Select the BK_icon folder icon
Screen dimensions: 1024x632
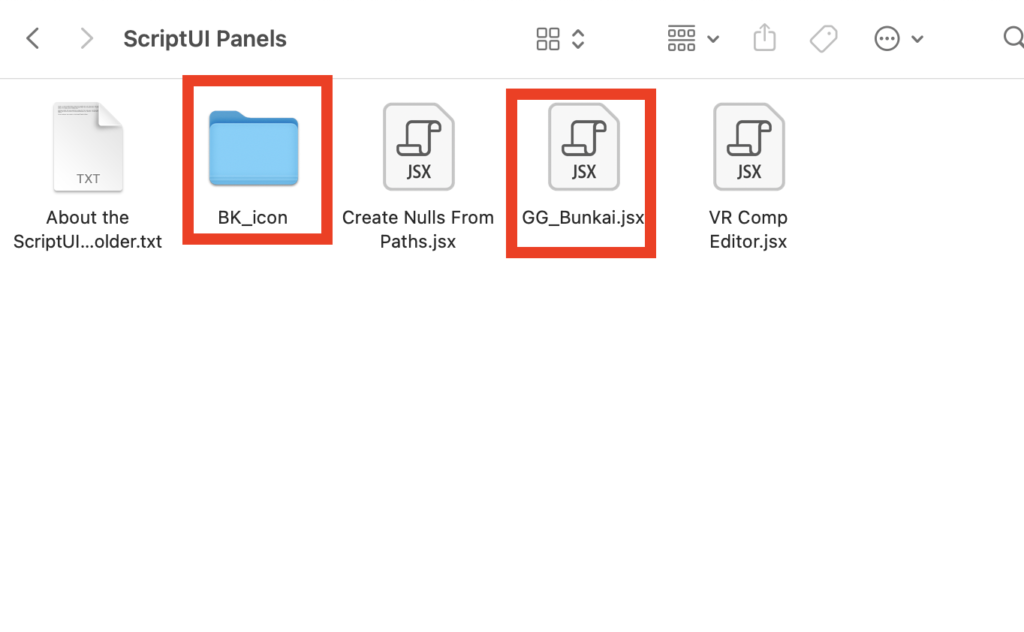tap(253, 149)
